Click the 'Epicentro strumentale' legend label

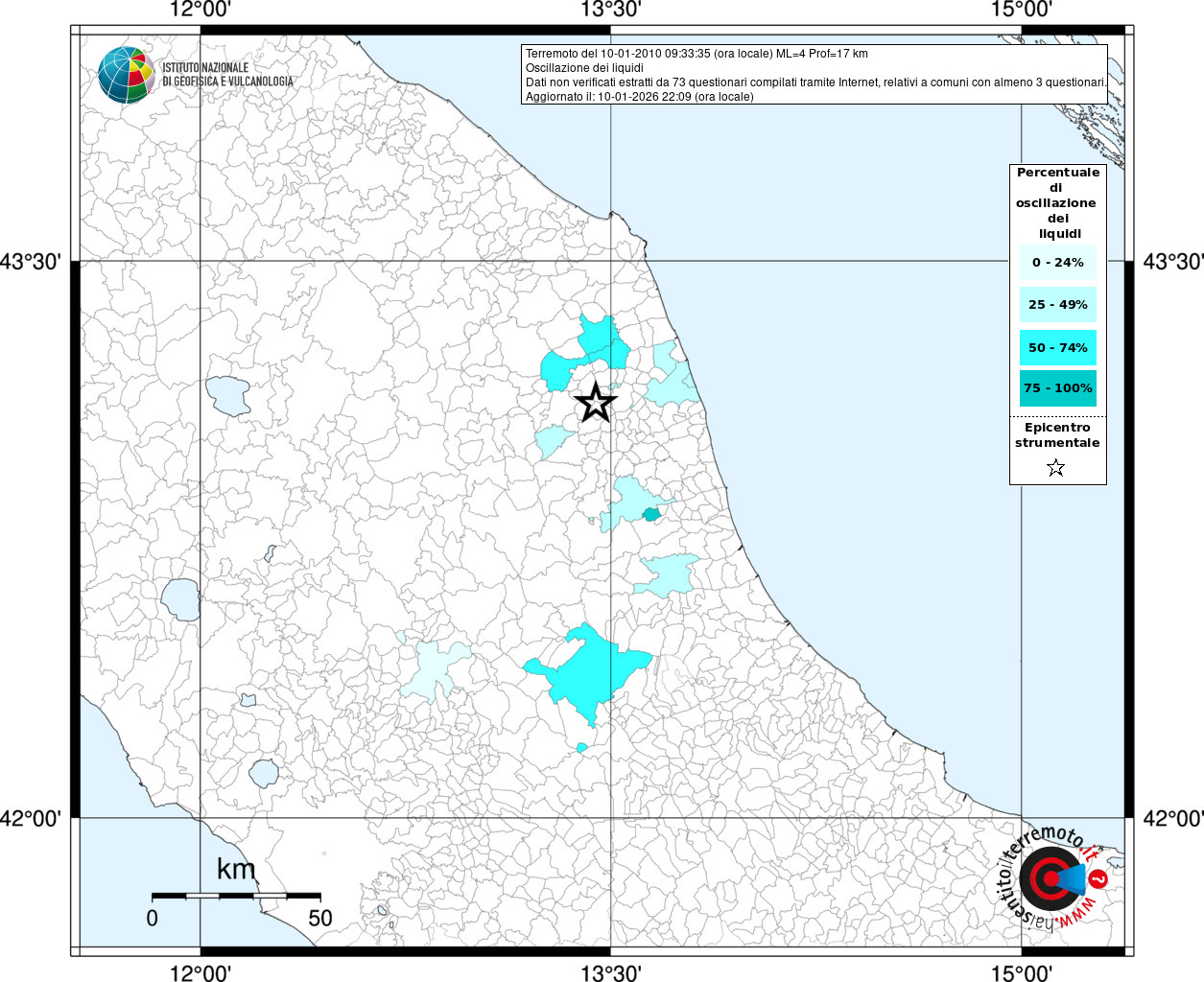tap(1057, 435)
